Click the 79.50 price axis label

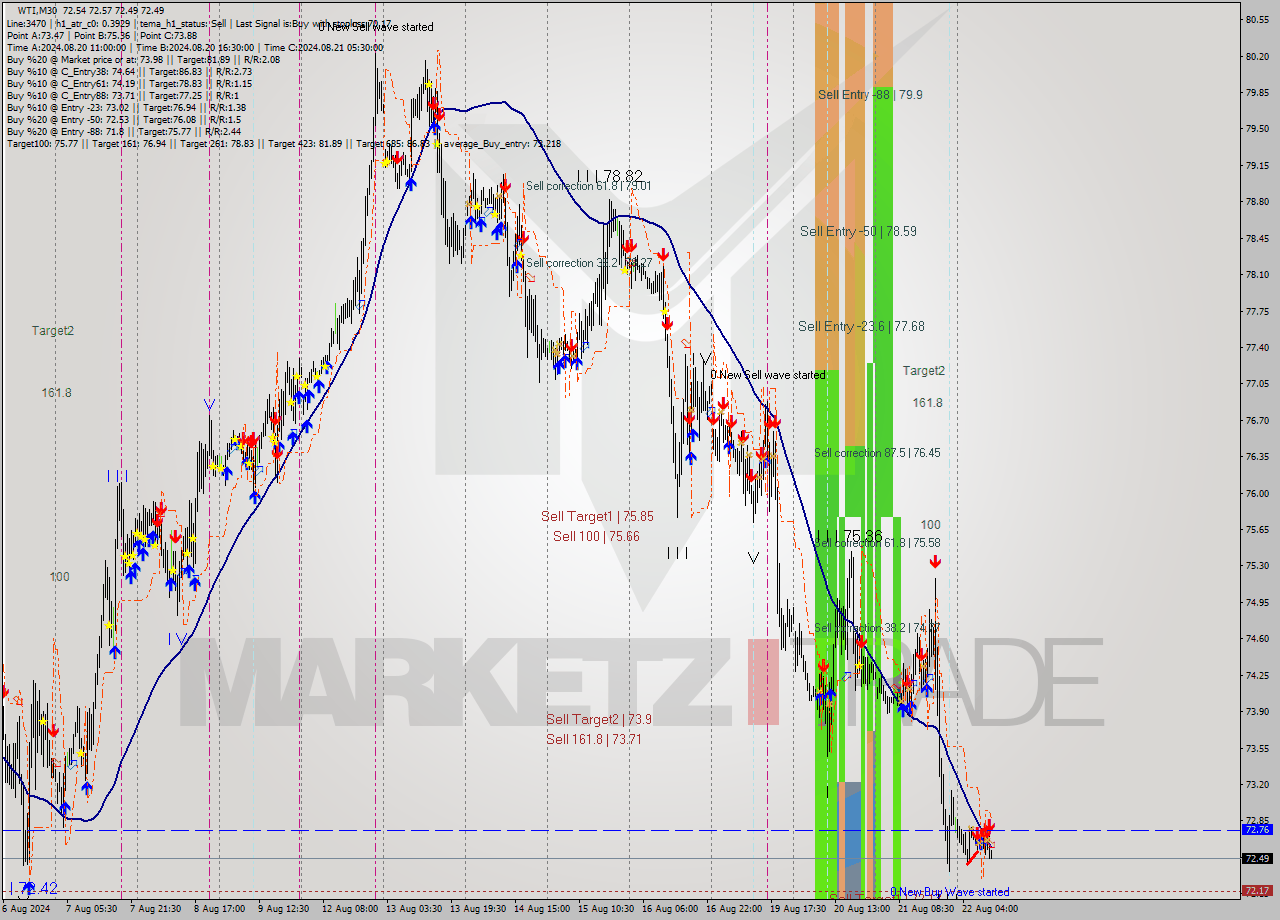[x=1257, y=128]
